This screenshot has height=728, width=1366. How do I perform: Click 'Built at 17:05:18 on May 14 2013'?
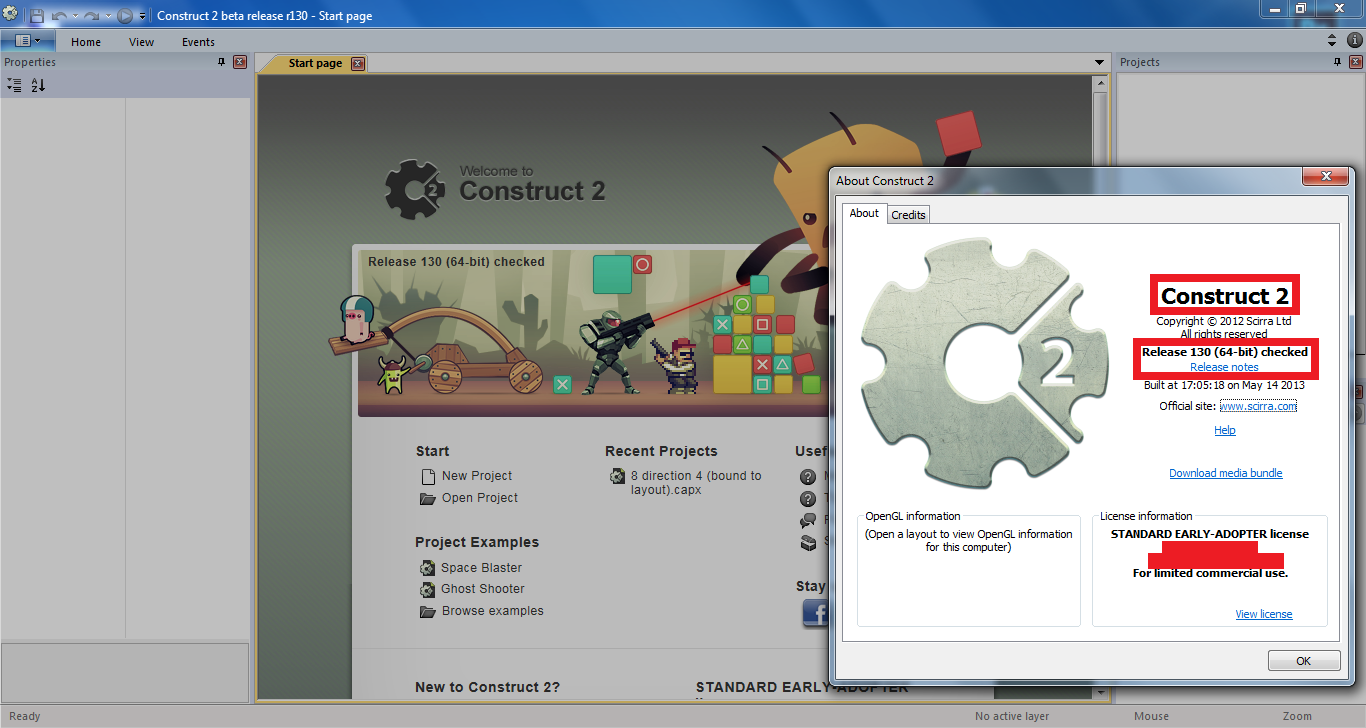(1224, 385)
